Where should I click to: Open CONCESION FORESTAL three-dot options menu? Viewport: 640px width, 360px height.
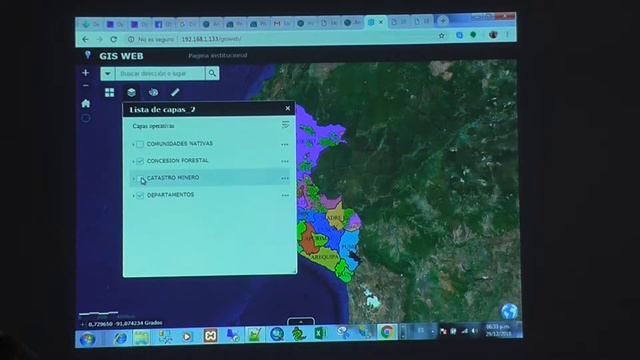point(285,162)
